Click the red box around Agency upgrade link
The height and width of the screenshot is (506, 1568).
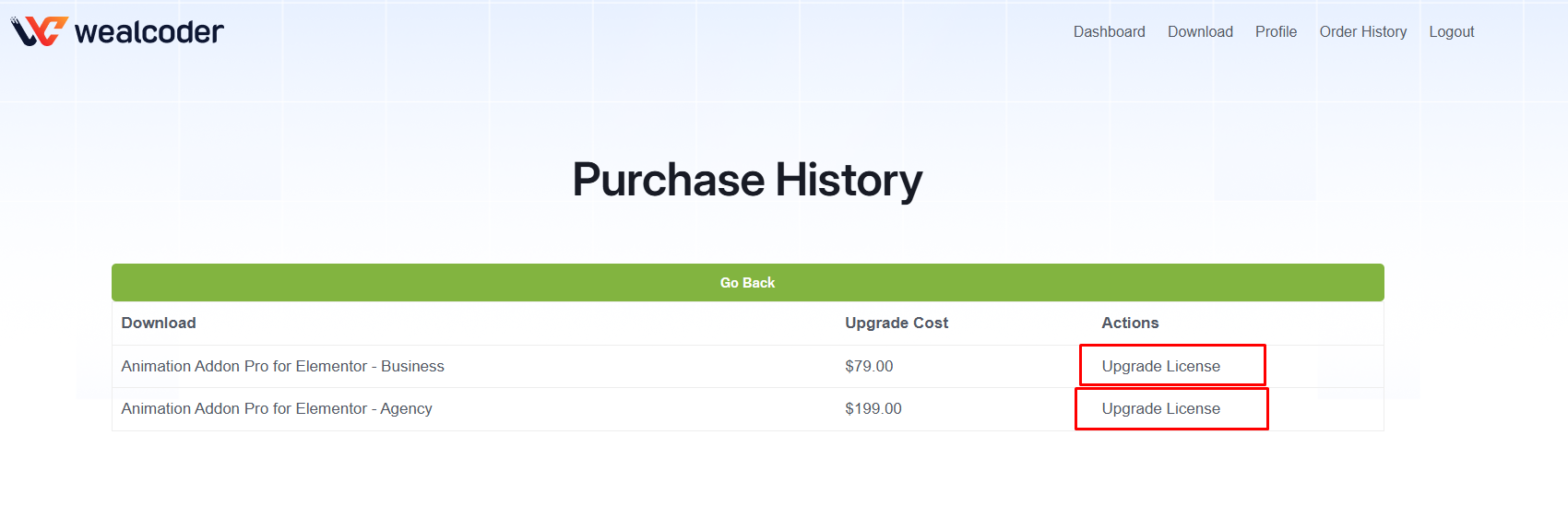1171,408
